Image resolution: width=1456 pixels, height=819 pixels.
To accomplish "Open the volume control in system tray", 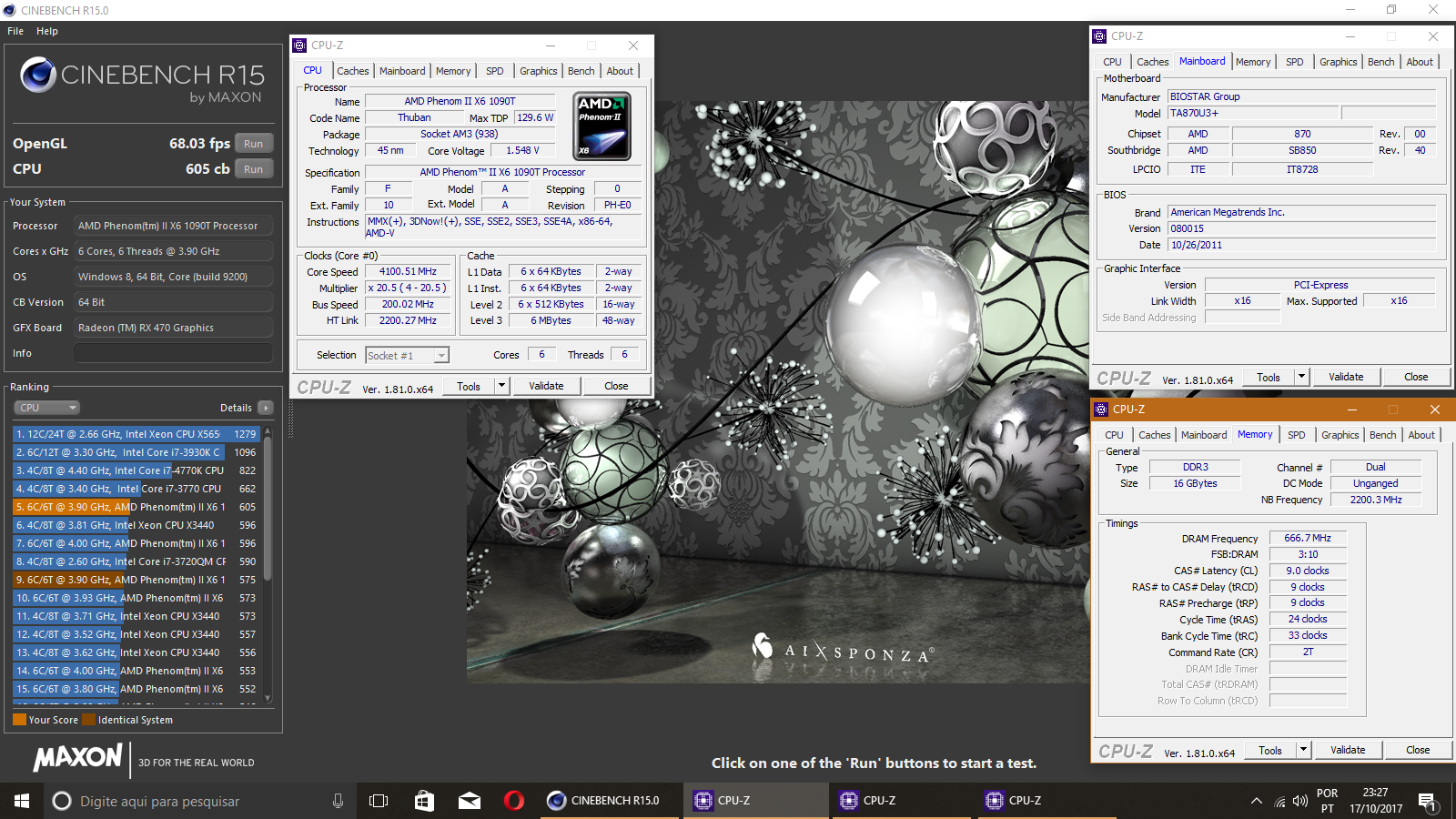I will (1300, 802).
